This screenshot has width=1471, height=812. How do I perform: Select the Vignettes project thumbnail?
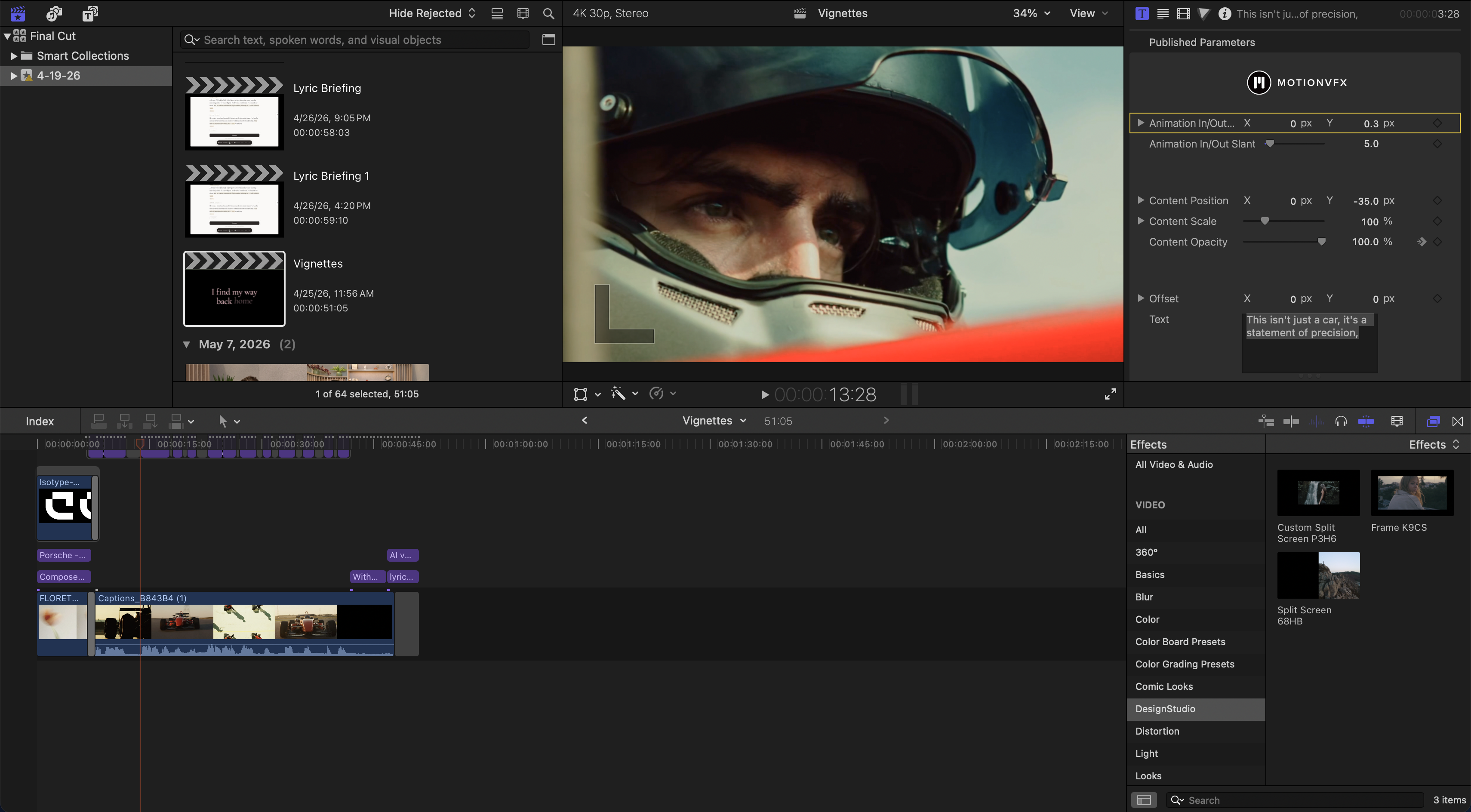point(234,289)
